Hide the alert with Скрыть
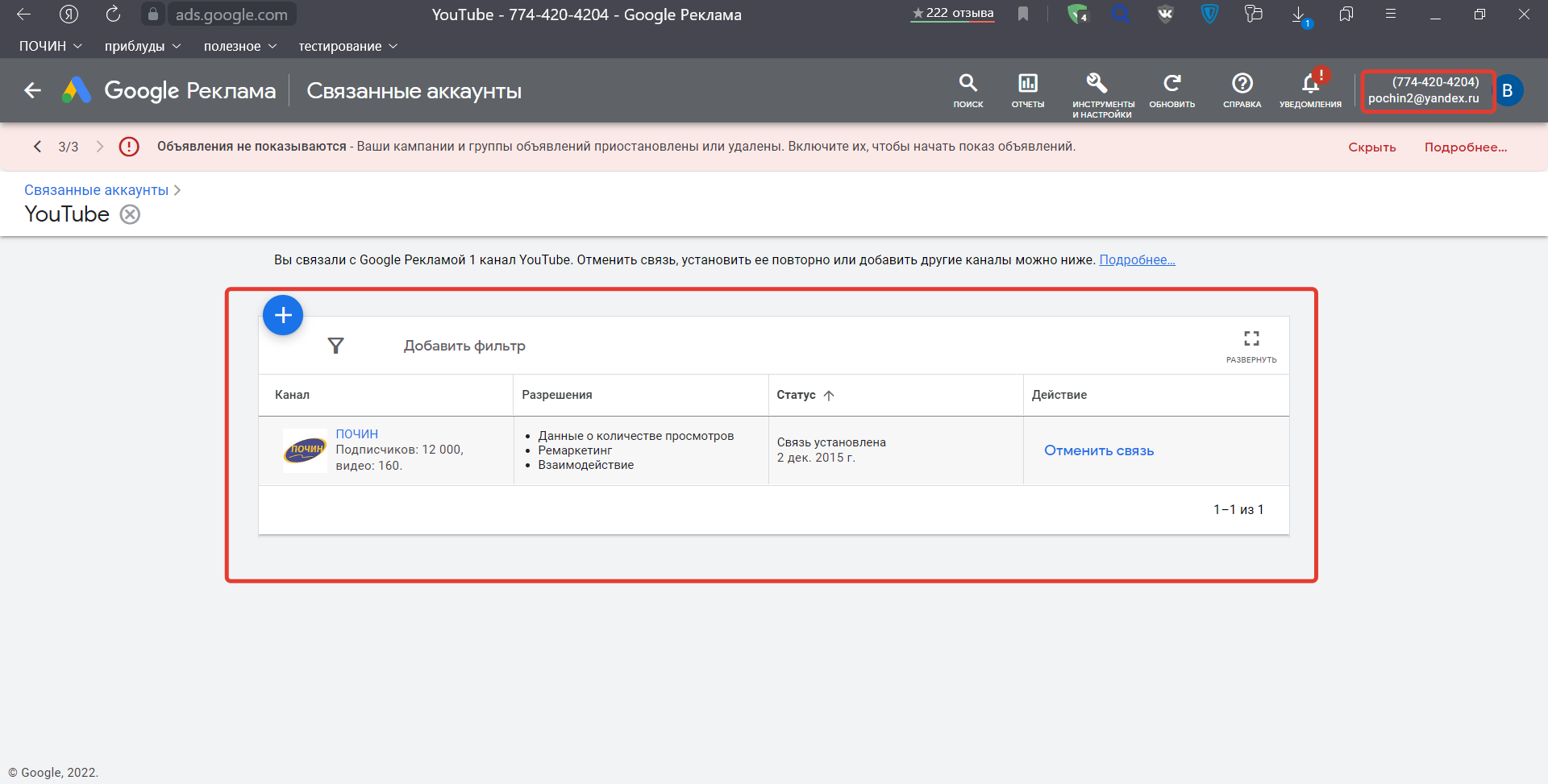 (1372, 147)
